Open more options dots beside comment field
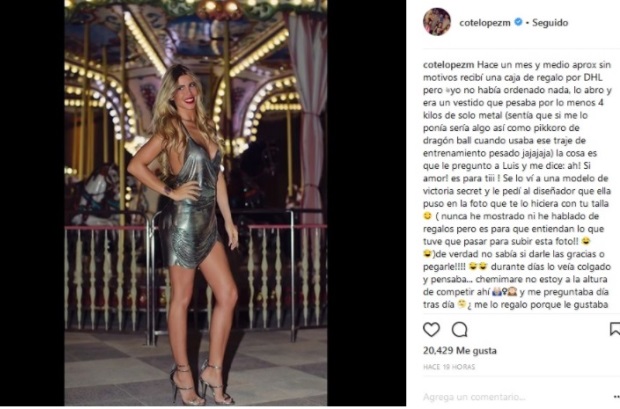620x409 pixels. (x=616, y=397)
